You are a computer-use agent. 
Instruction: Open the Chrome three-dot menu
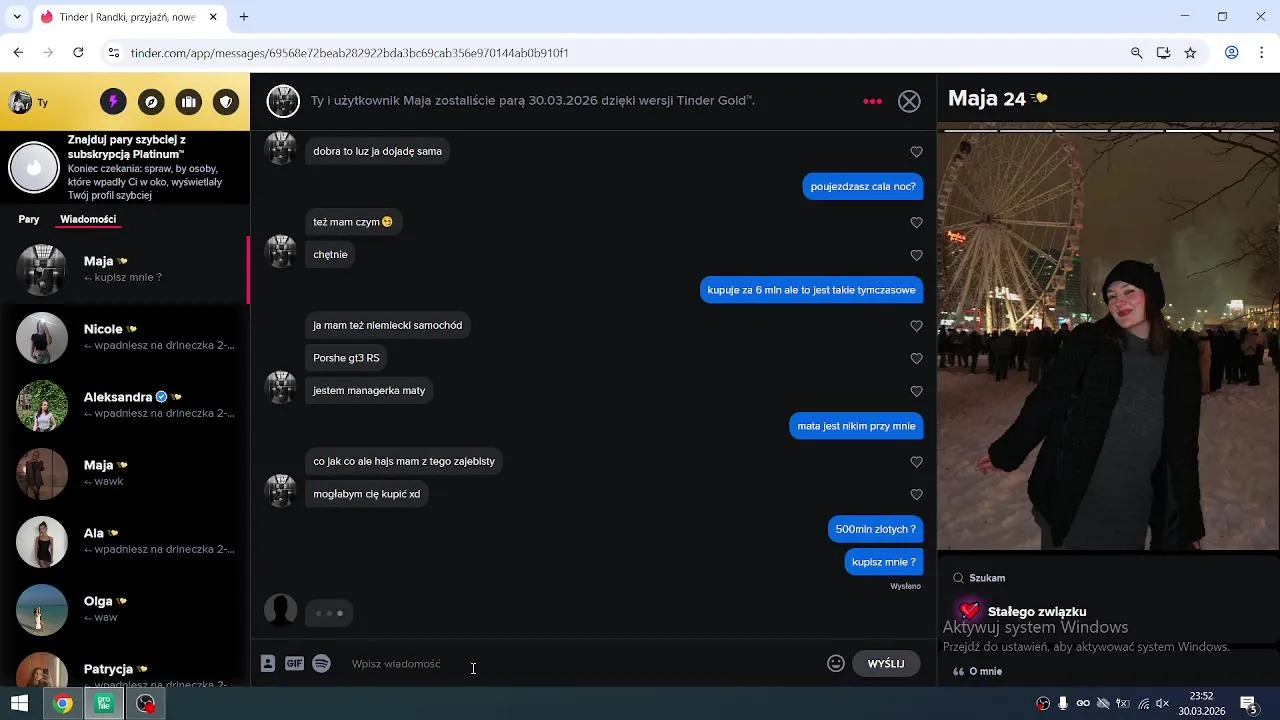pos(1261,53)
